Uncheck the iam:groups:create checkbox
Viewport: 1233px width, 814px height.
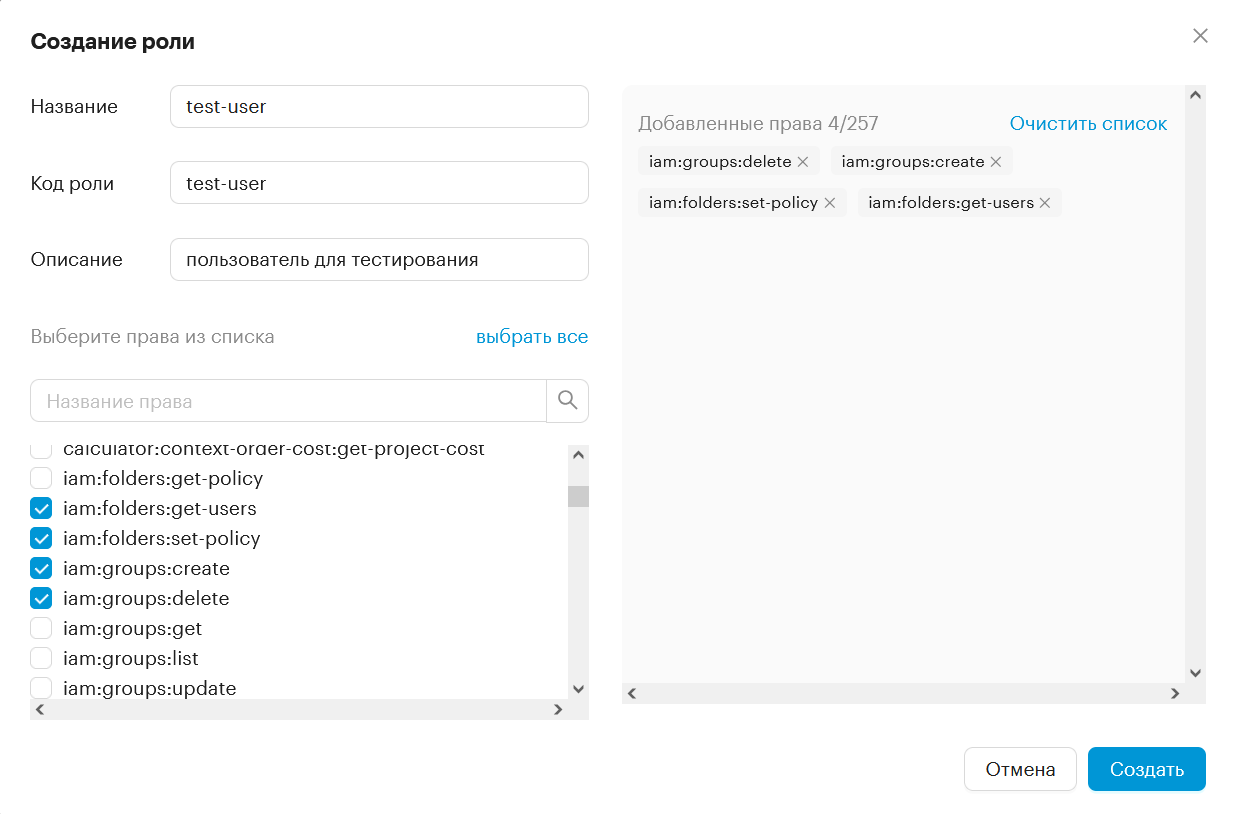pyautogui.click(x=41, y=568)
